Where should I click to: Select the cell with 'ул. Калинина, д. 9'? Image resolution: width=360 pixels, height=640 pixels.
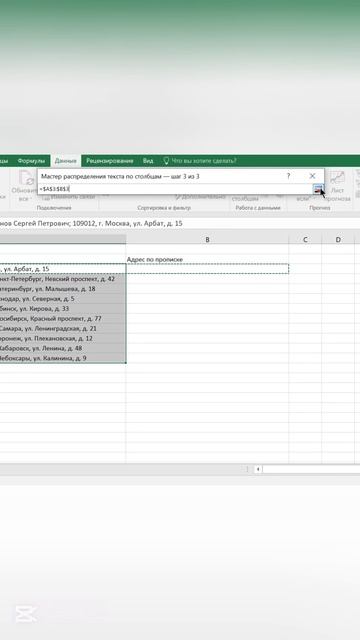(x=63, y=358)
